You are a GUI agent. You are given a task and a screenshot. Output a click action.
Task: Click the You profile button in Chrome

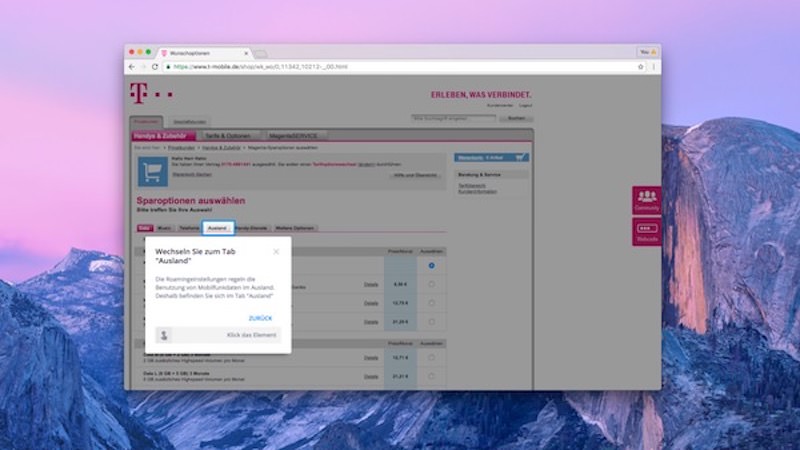pyautogui.click(x=648, y=52)
